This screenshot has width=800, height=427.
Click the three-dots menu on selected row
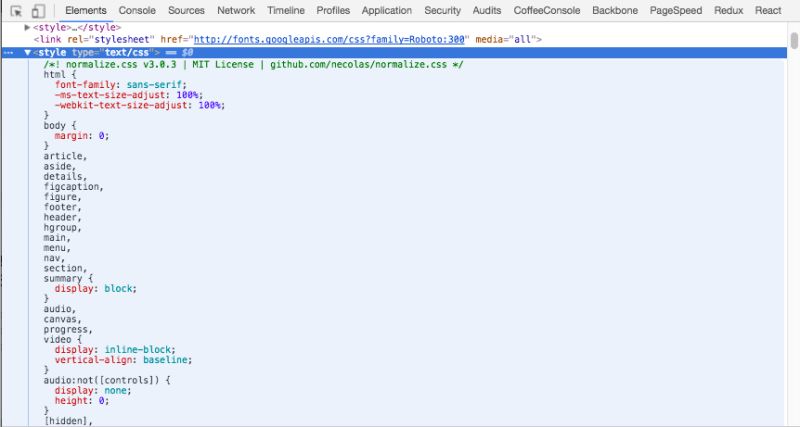point(8,53)
